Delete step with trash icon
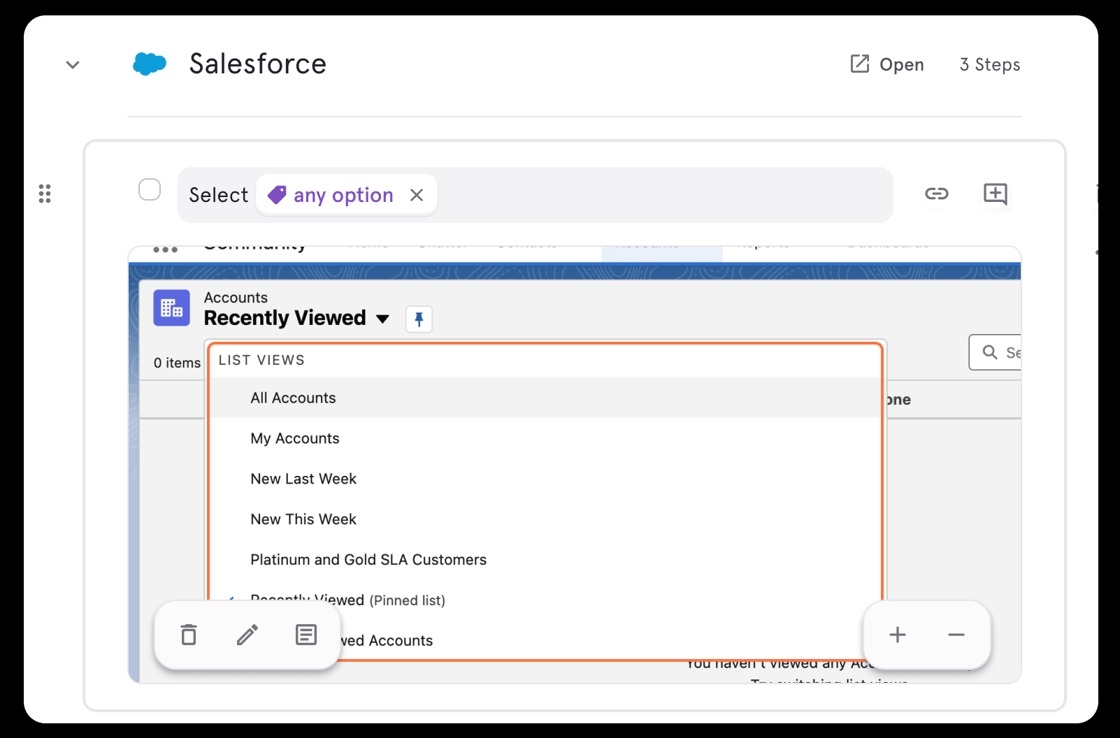Image resolution: width=1120 pixels, height=738 pixels. [x=189, y=634]
